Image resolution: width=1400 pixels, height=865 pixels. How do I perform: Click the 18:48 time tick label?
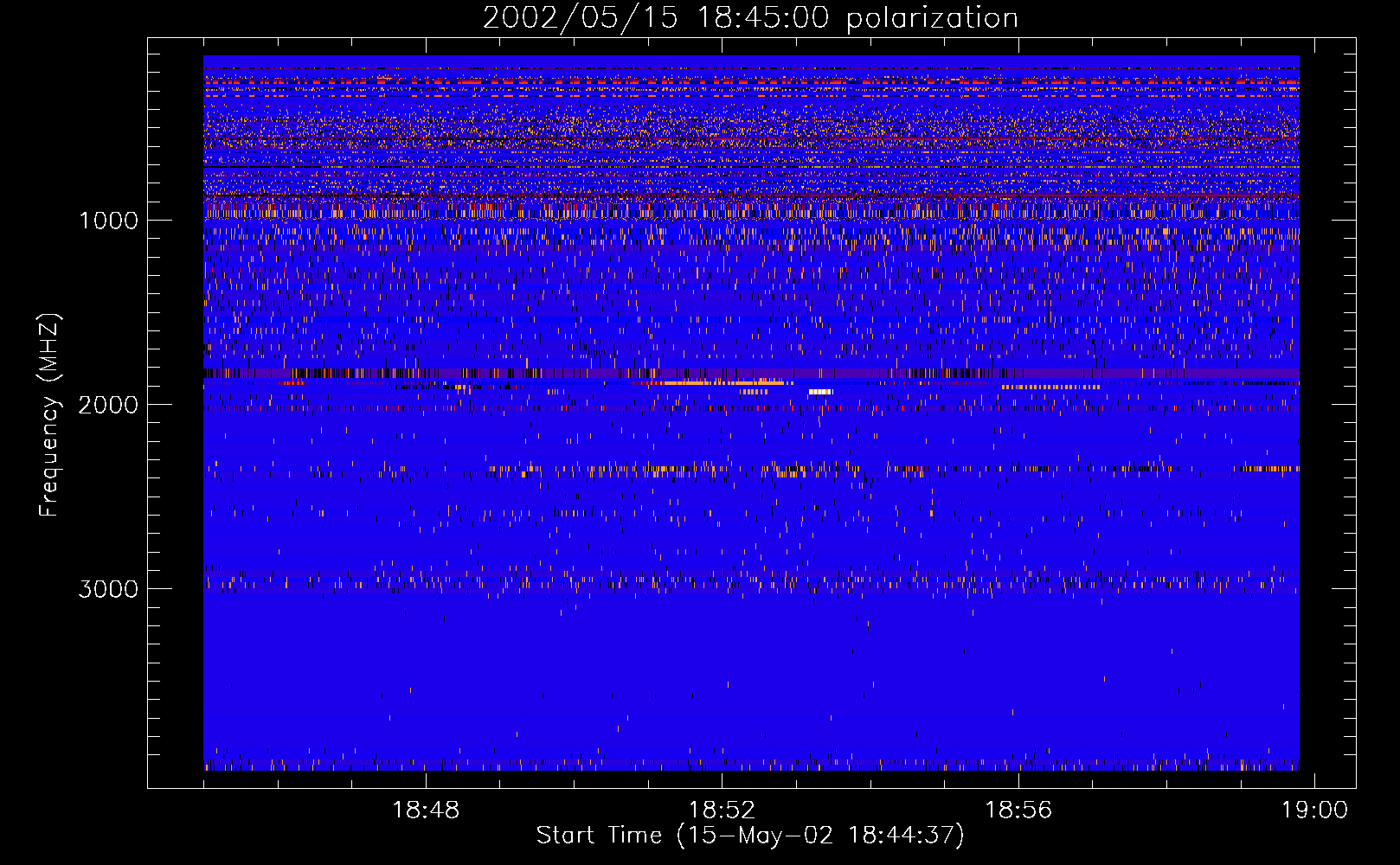pyautogui.click(x=426, y=811)
